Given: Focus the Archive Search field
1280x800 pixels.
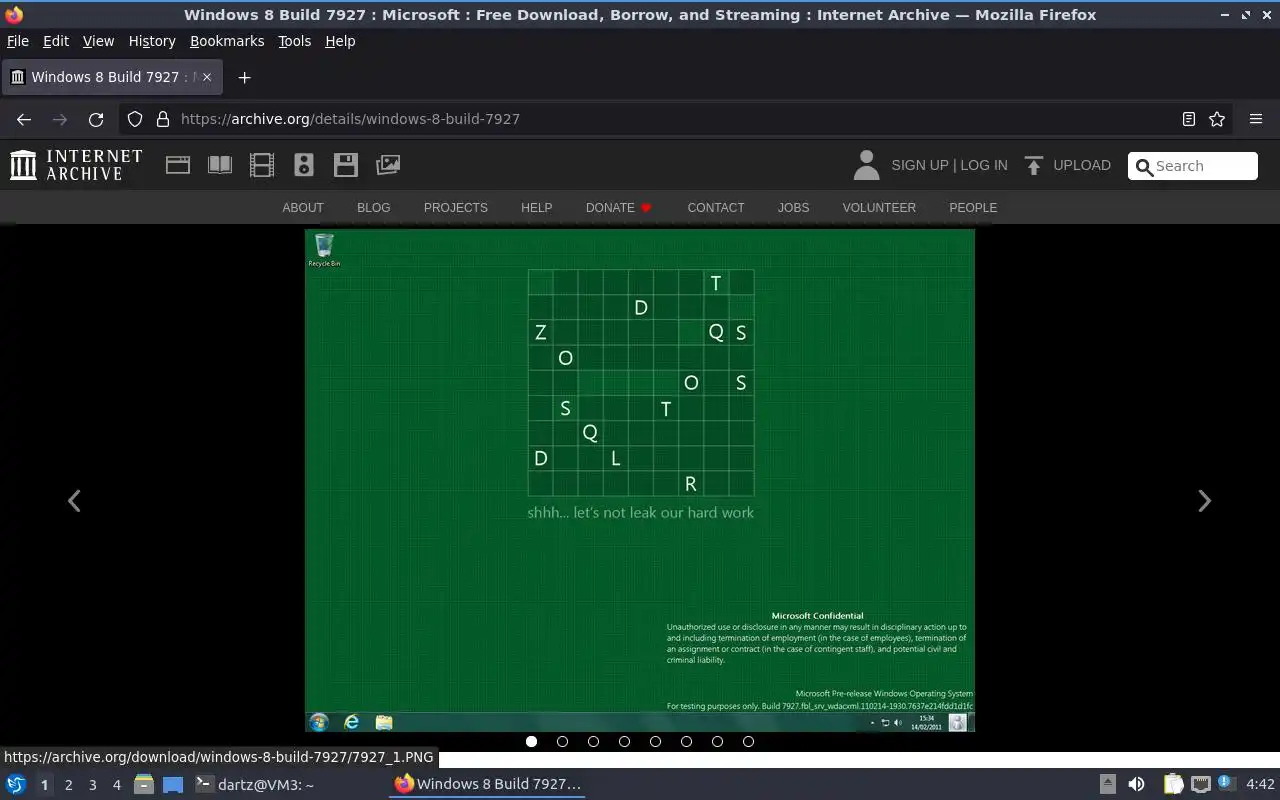Looking at the screenshot, I should pyautogui.click(x=1193, y=166).
